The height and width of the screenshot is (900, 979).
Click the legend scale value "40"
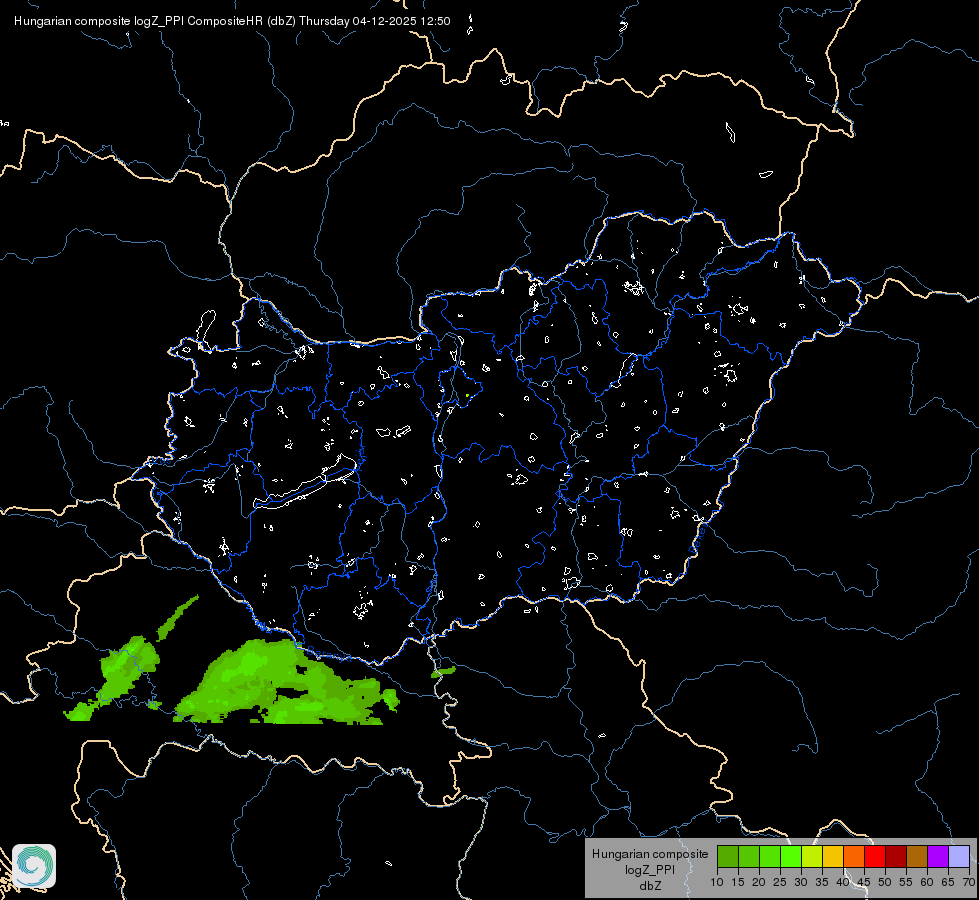(x=843, y=883)
